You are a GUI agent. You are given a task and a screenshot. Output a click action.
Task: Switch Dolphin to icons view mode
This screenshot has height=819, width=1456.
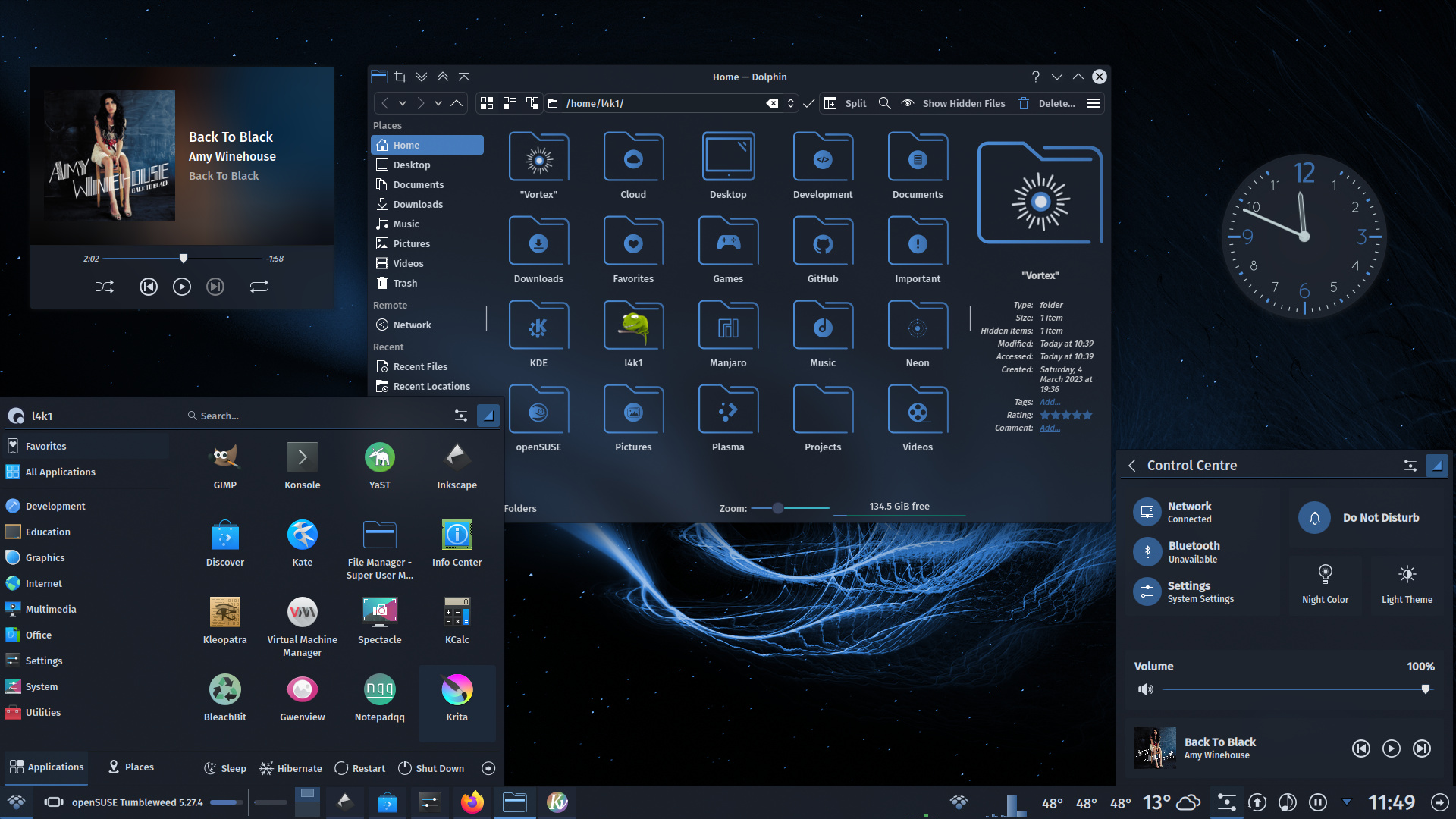tap(487, 103)
